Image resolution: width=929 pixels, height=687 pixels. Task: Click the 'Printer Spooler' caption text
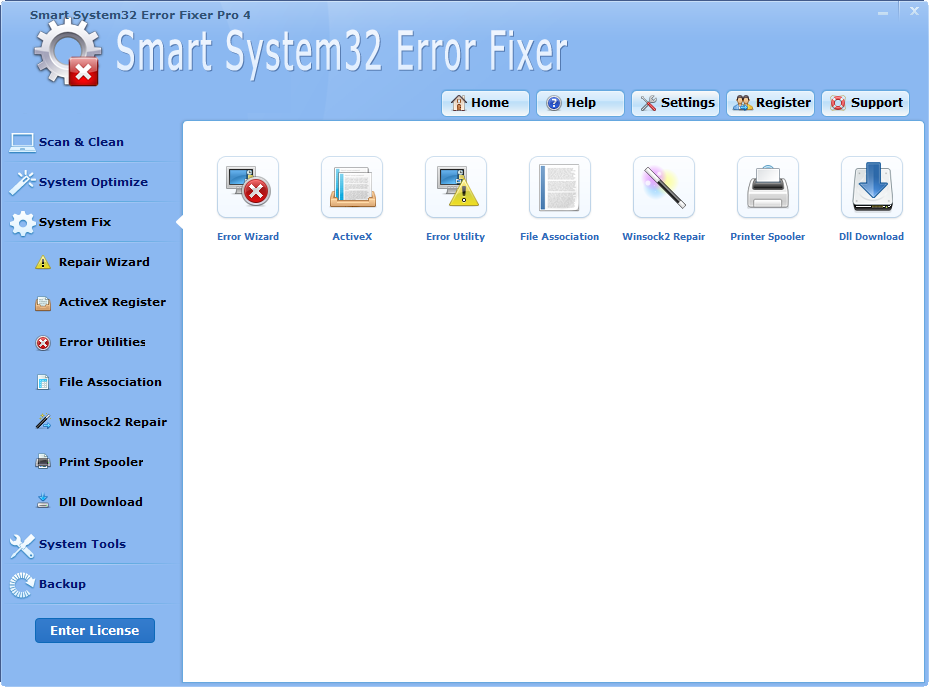point(768,237)
